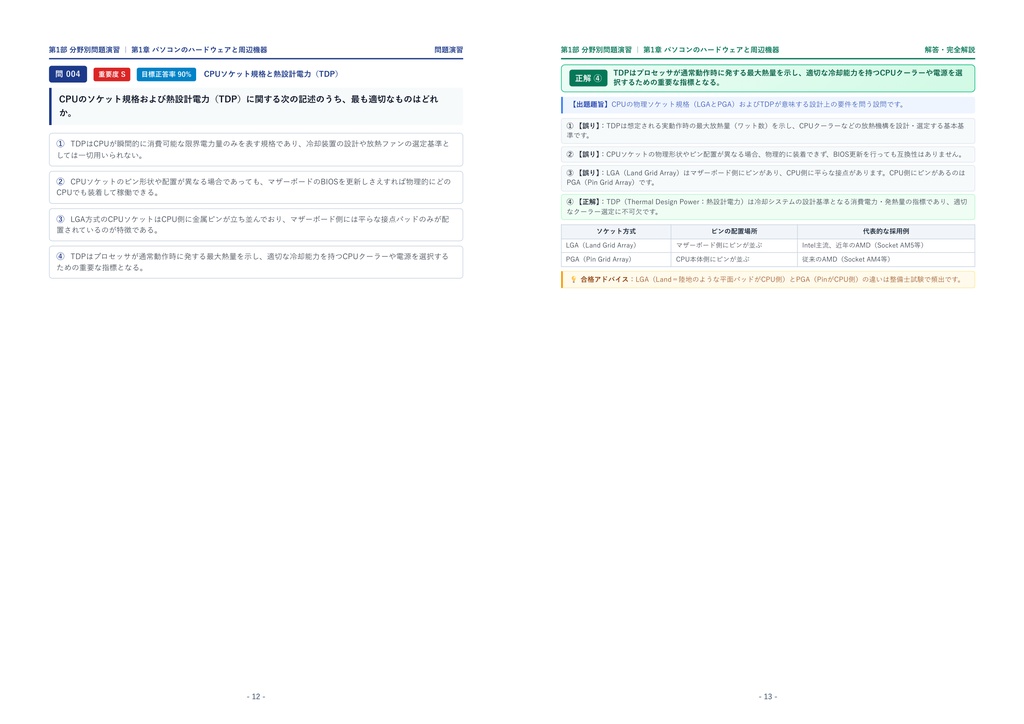The width and height of the screenshot is (1024, 724).
Task: Click the blue 目標正答率 90% badge
Action: 167,74
